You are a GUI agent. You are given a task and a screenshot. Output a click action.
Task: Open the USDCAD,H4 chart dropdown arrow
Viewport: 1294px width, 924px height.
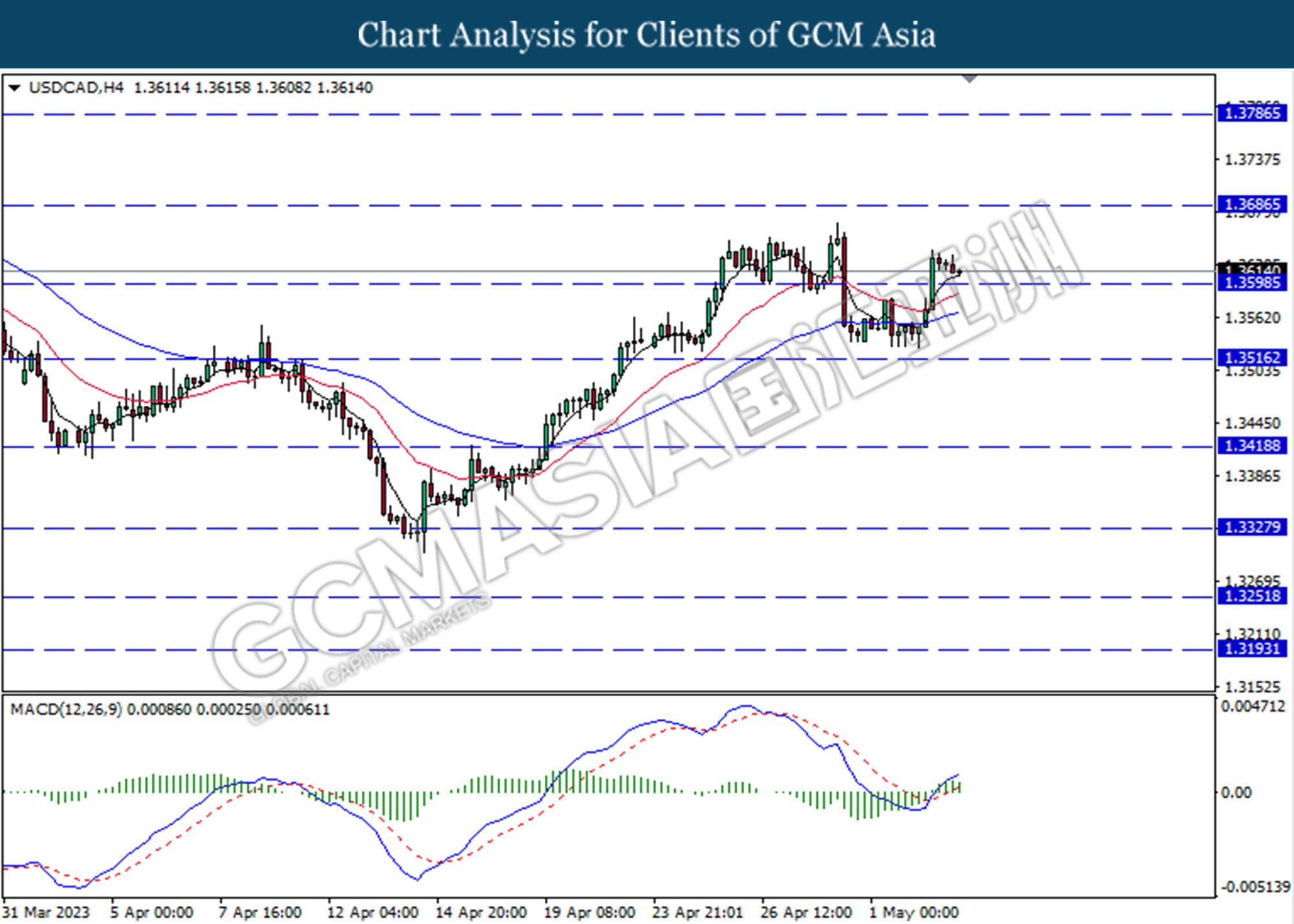14,88
